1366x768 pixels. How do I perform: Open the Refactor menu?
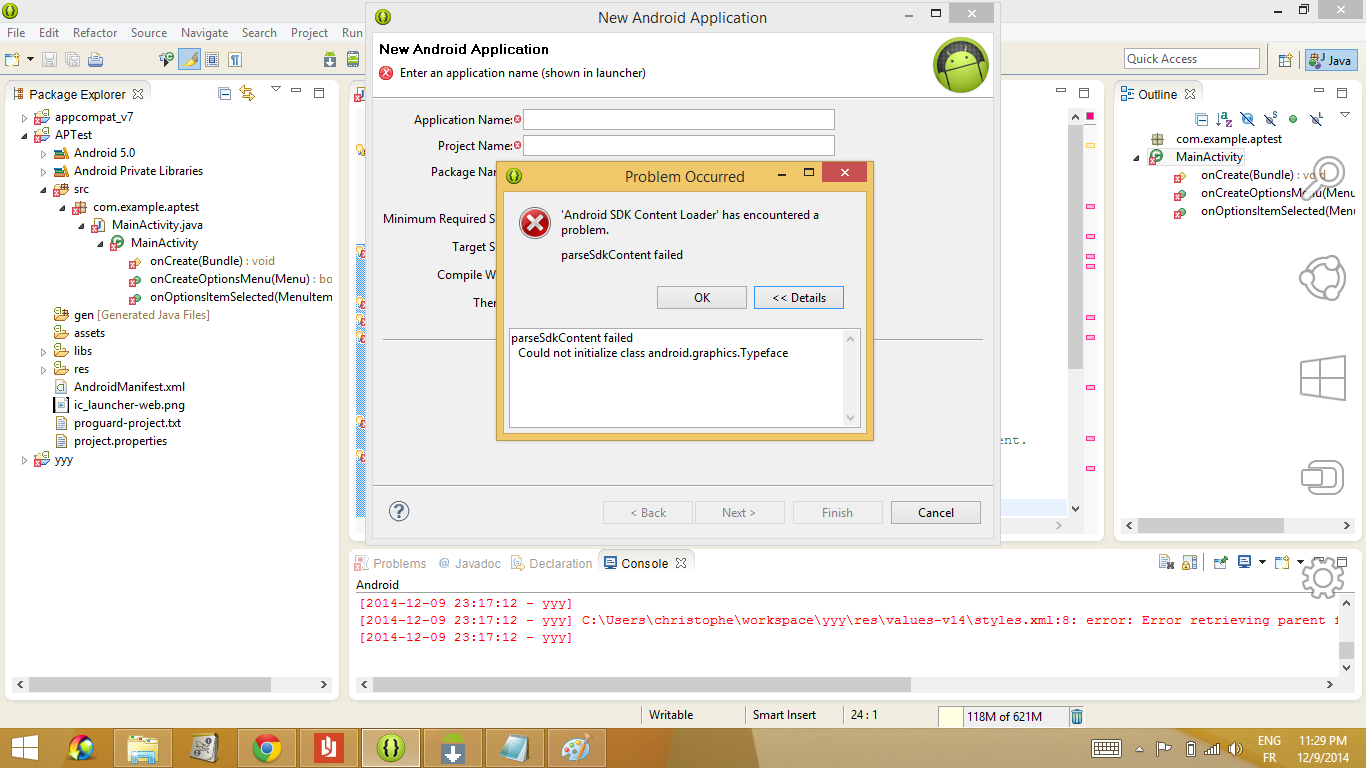point(95,33)
